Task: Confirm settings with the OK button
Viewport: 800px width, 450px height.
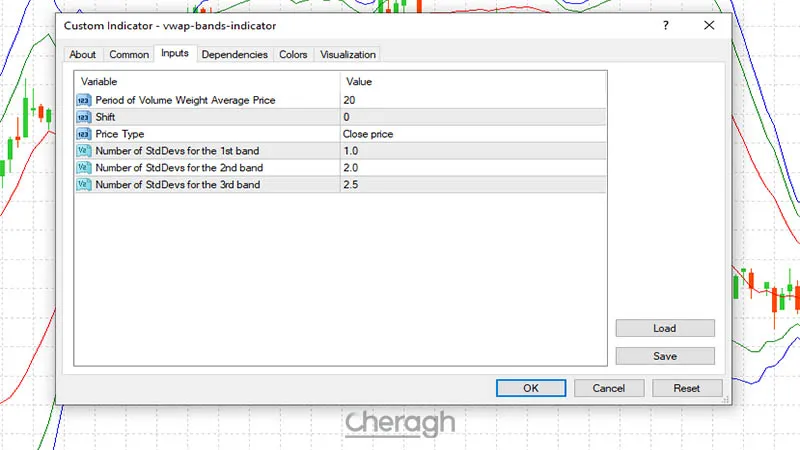Action: [x=531, y=388]
